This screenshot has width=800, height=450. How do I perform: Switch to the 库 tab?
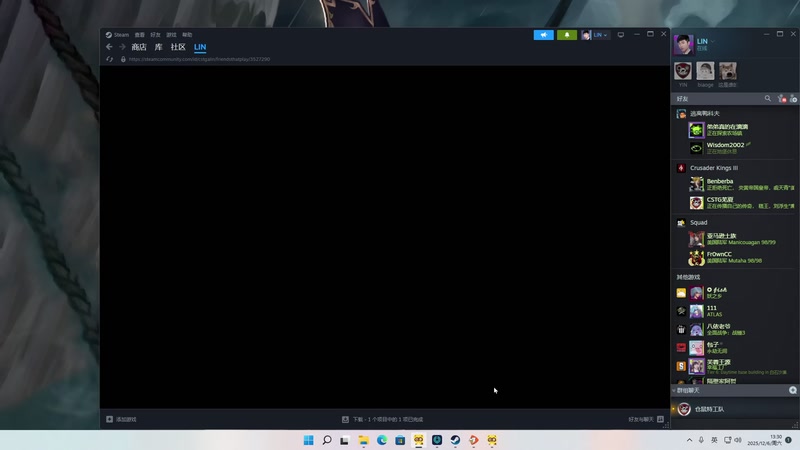pos(158,47)
